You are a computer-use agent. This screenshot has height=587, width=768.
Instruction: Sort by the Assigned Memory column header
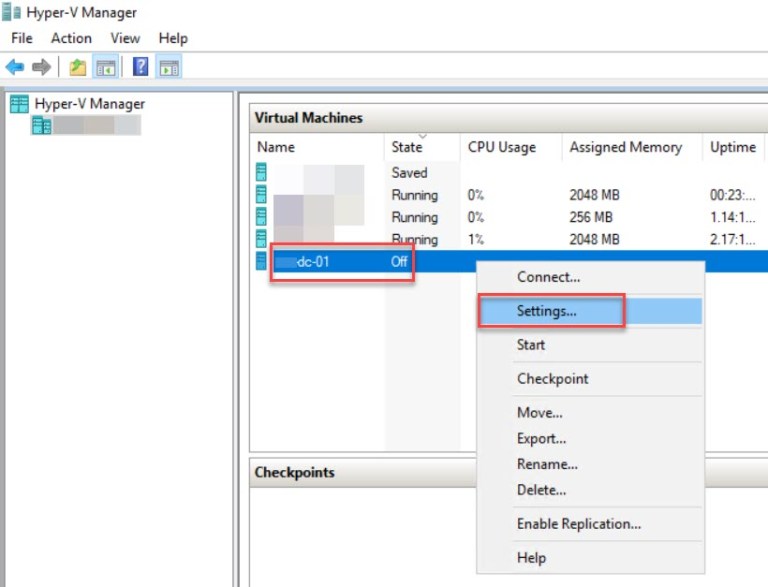point(632,147)
